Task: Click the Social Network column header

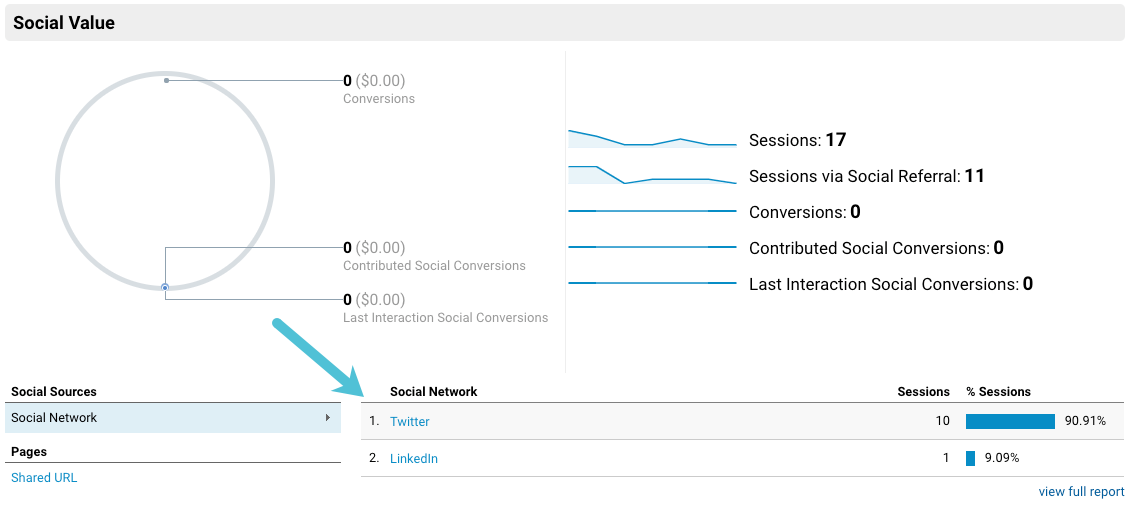Action: point(434,391)
